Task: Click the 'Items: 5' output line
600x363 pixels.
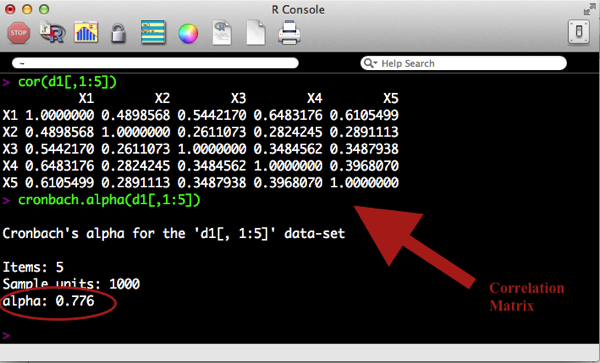Action: [x=33, y=267]
